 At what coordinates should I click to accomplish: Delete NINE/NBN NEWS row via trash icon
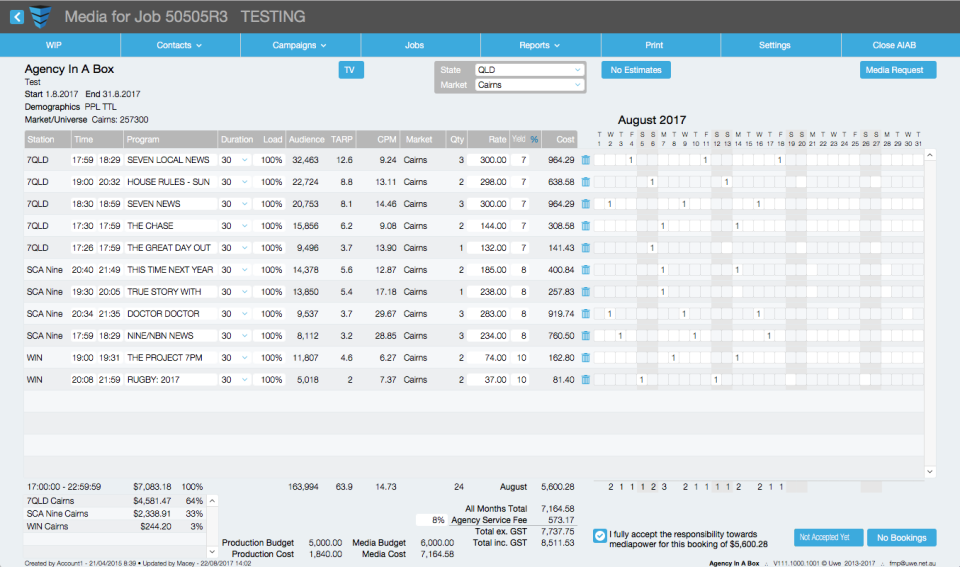585,336
